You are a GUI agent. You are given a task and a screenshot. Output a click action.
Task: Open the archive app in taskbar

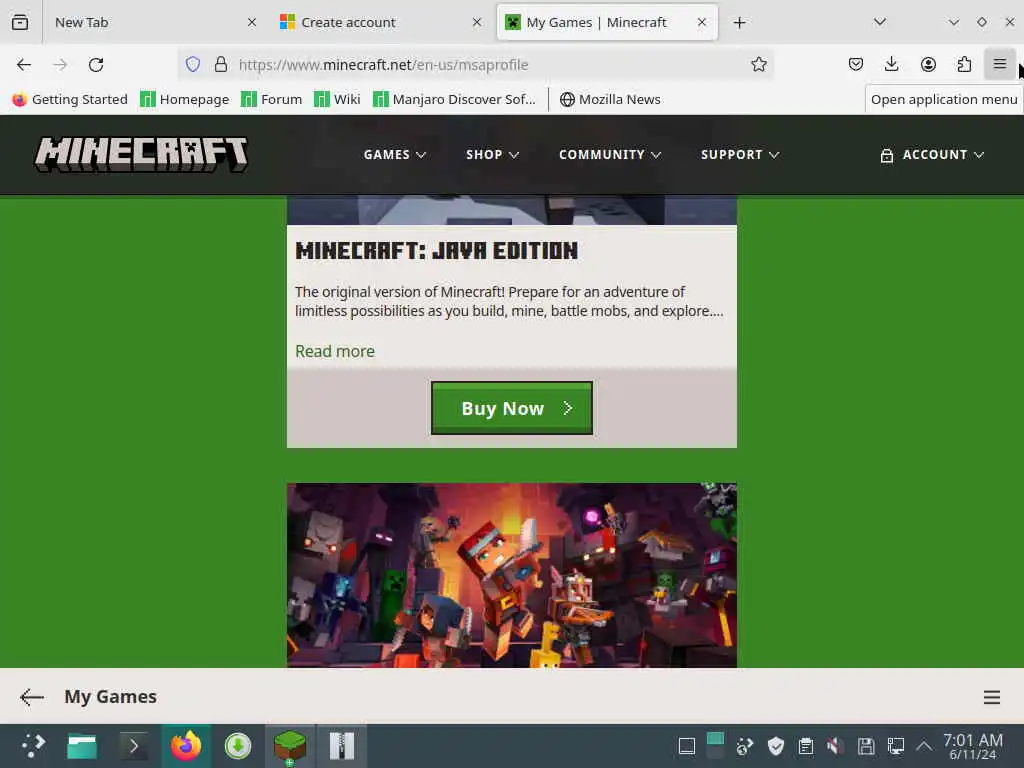[342, 746]
